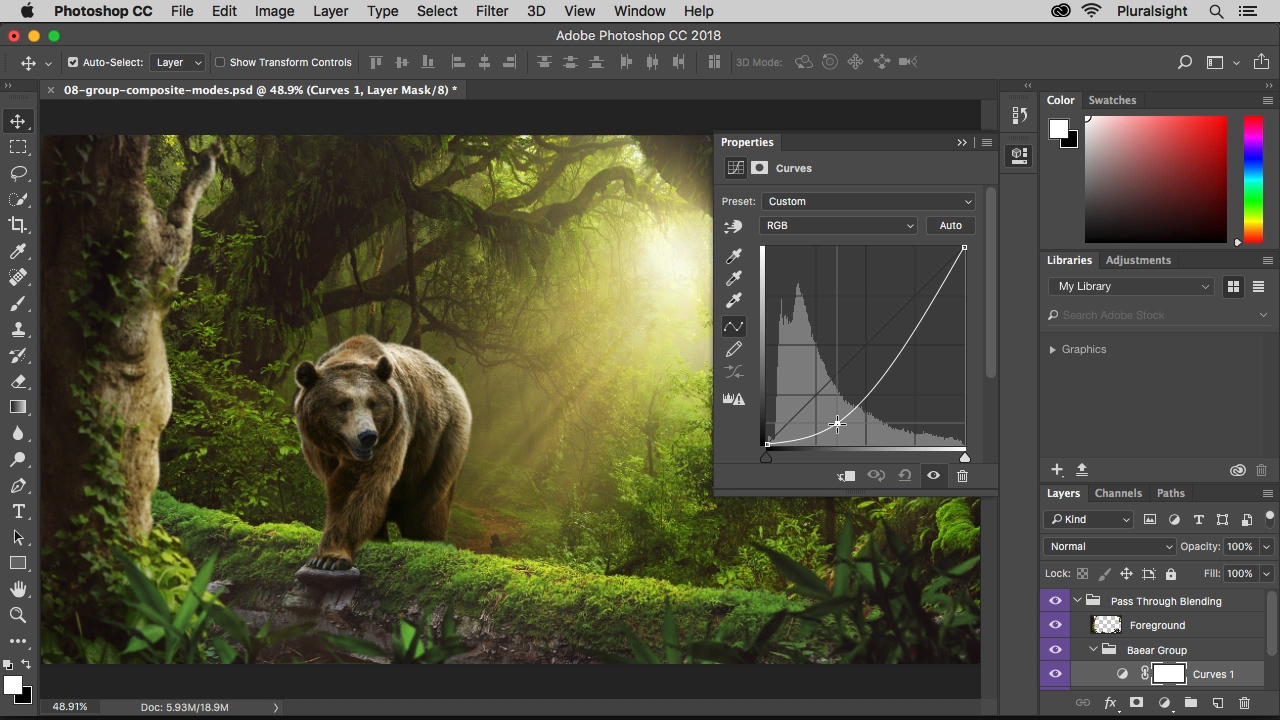This screenshot has height=720, width=1280.
Task: Open the new adjustment layer icon in Layers panel
Action: 1163,703
